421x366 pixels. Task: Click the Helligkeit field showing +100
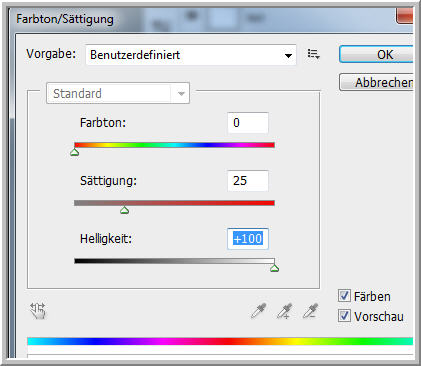click(248, 239)
